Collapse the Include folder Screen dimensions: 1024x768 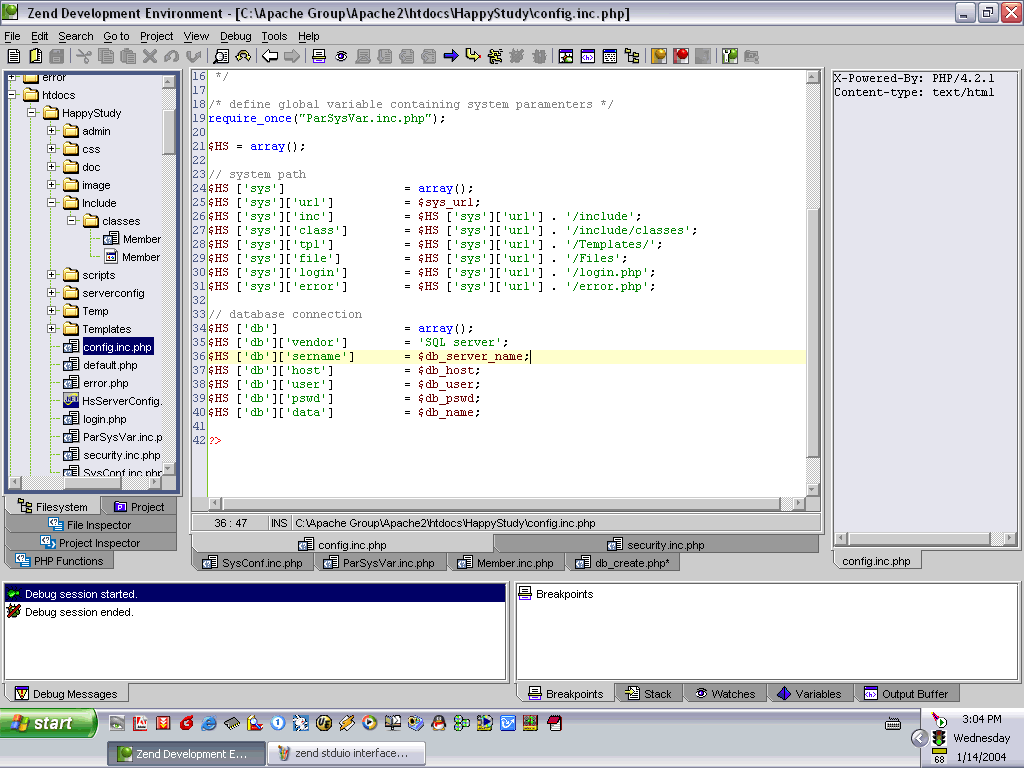[x=52, y=202]
